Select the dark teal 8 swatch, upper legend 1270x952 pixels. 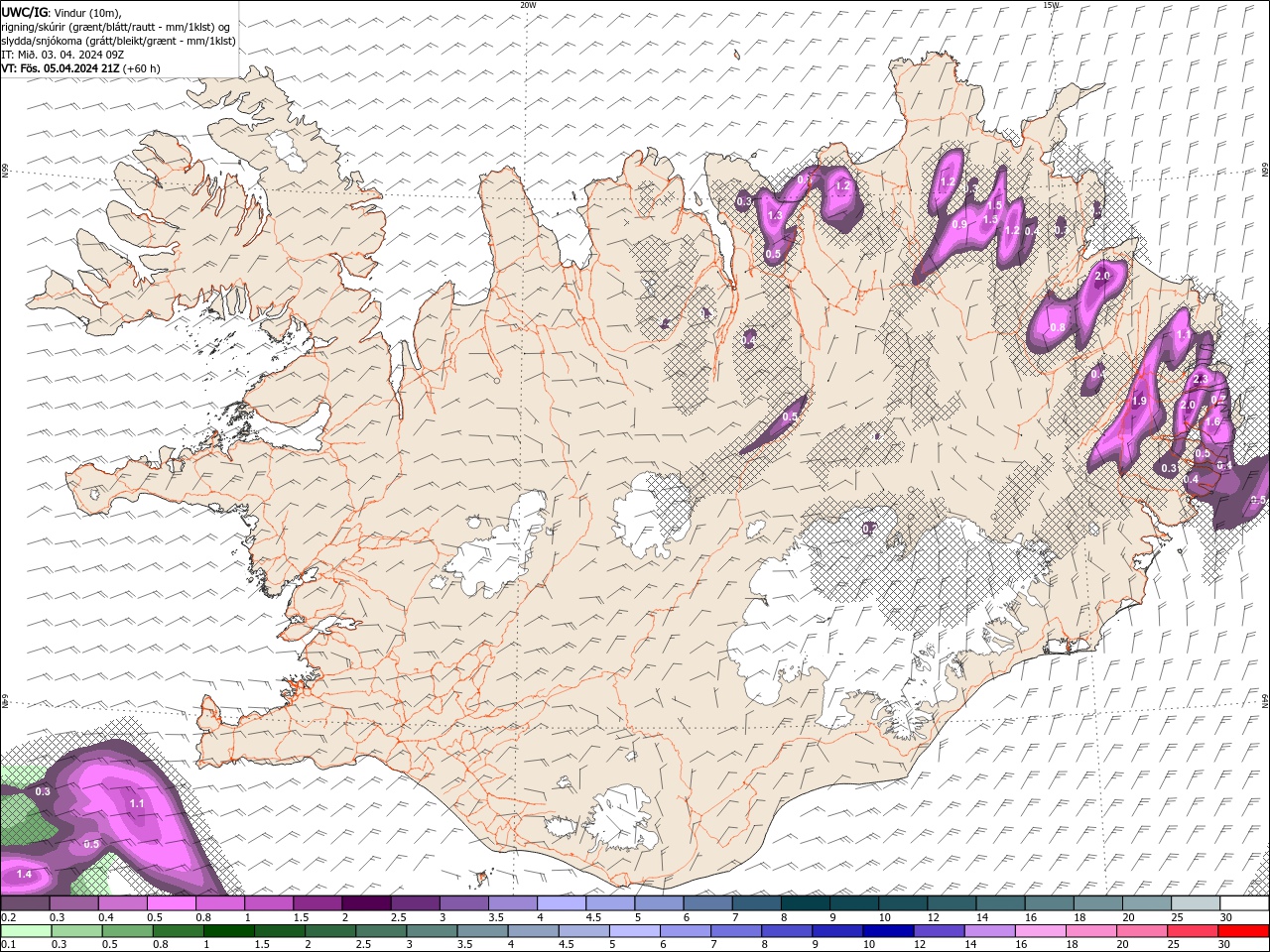(x=806, y=903)
